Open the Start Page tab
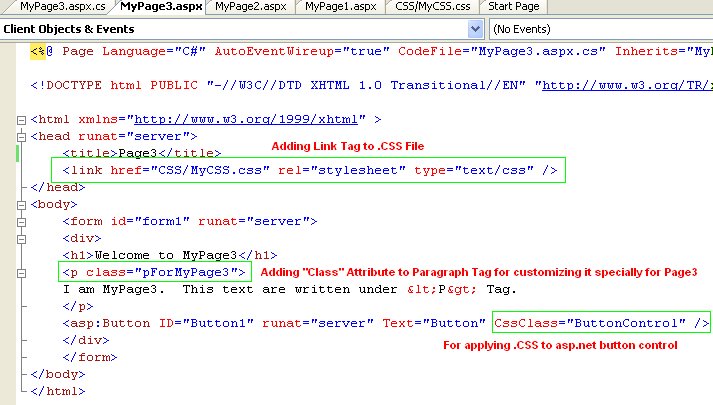713x405 pixels. 513,6
